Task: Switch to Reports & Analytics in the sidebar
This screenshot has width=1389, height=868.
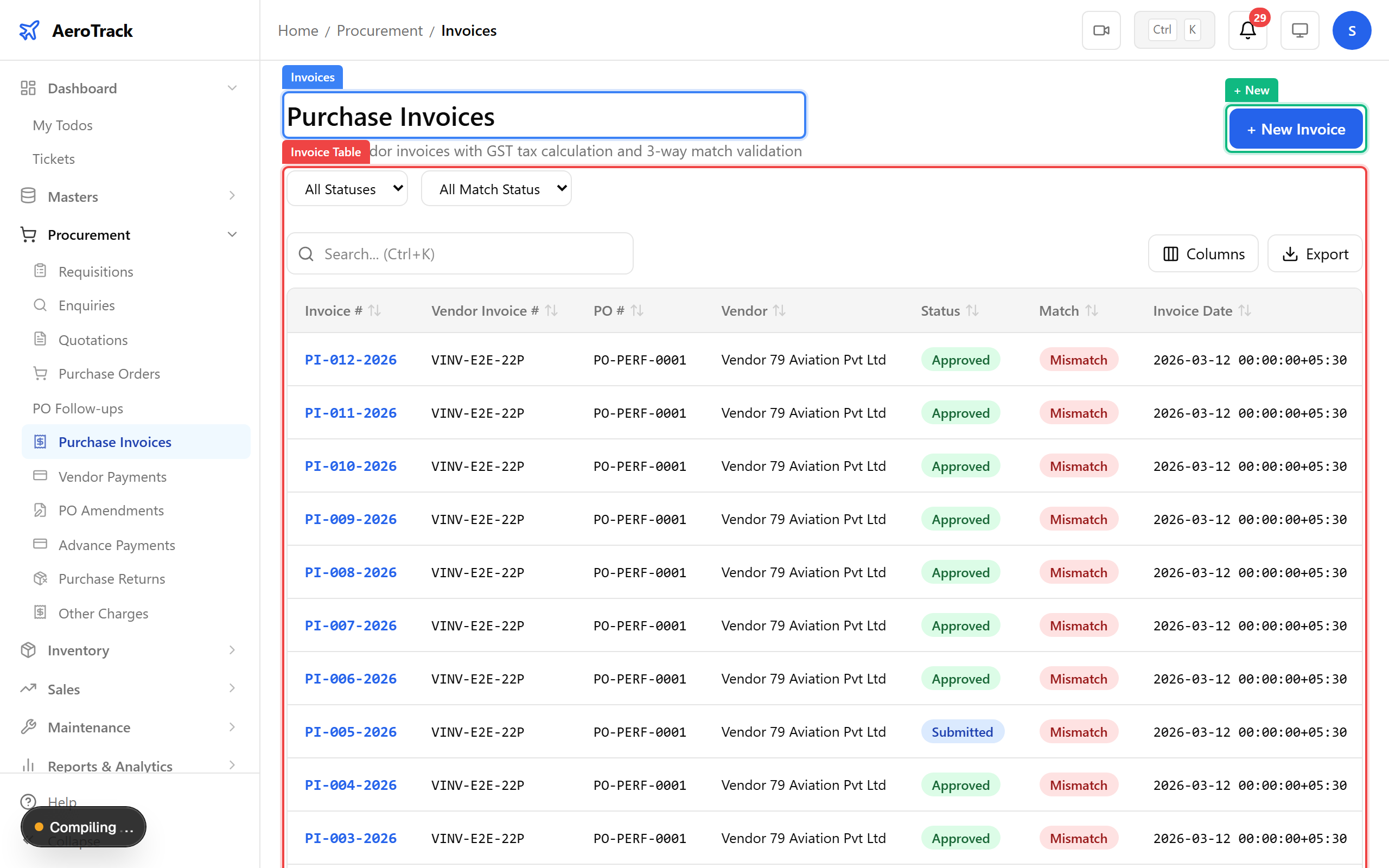Action: (x=110, y=766)
